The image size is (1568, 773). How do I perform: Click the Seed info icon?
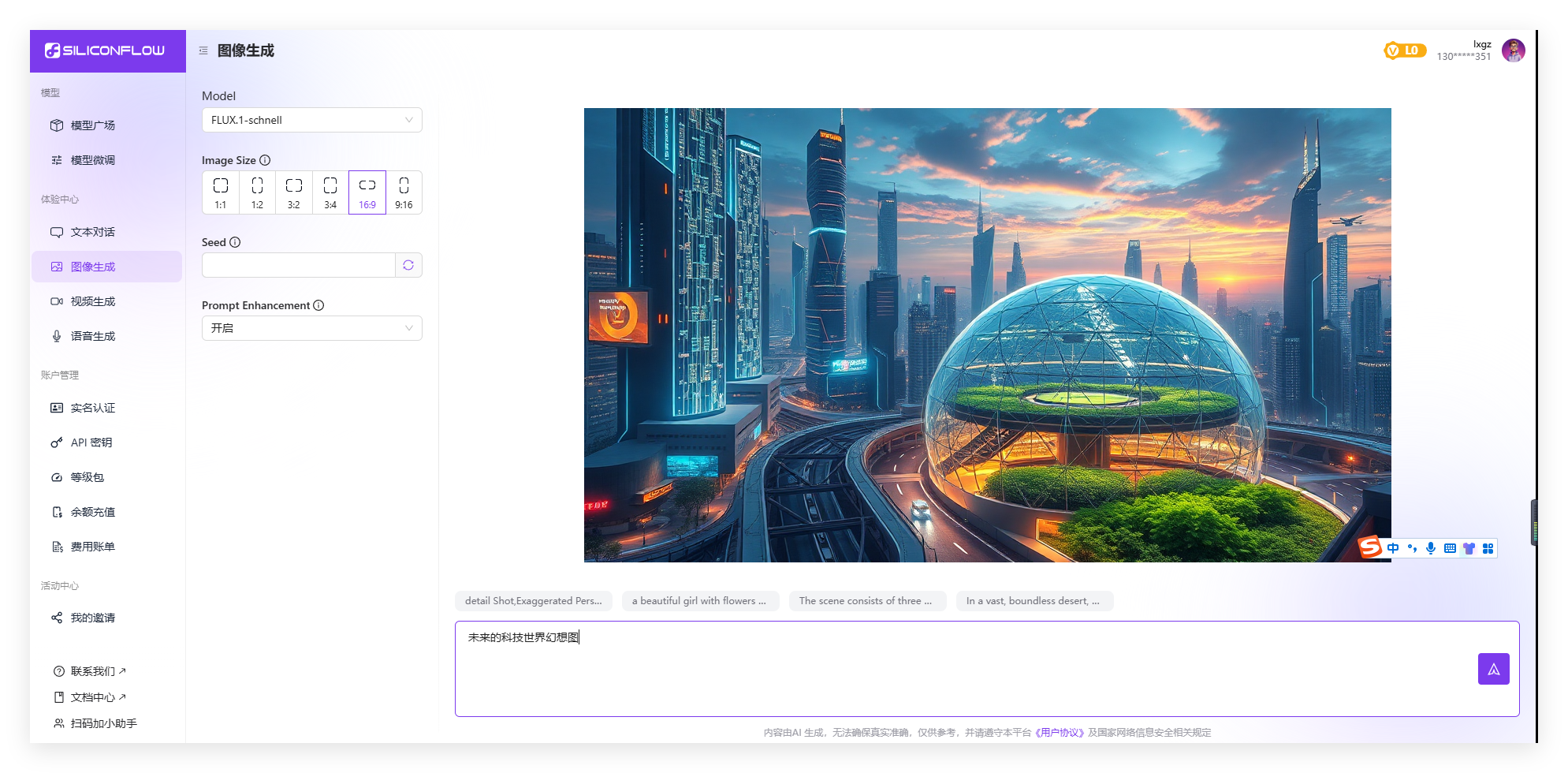(x=235, y=242)
